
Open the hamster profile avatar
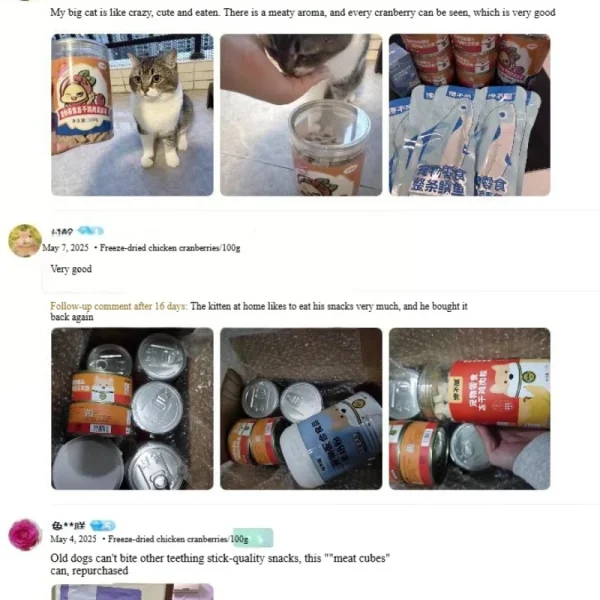click(25, 241)
